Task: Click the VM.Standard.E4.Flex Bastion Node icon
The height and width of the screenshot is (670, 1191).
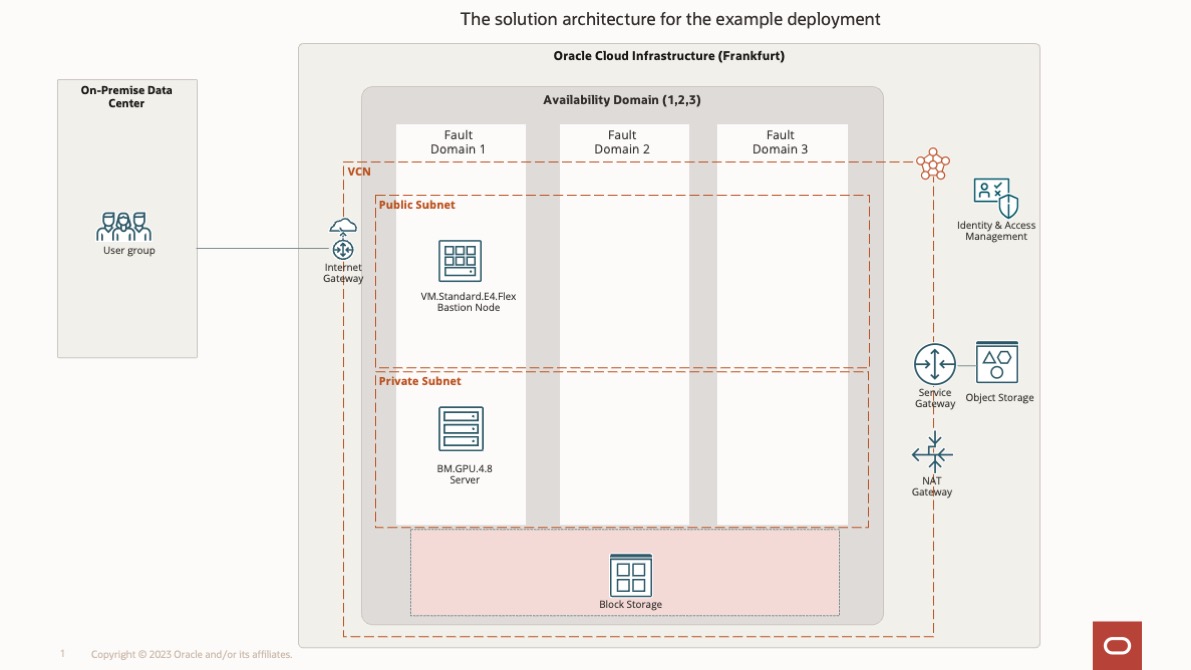Action: point(460,262)
